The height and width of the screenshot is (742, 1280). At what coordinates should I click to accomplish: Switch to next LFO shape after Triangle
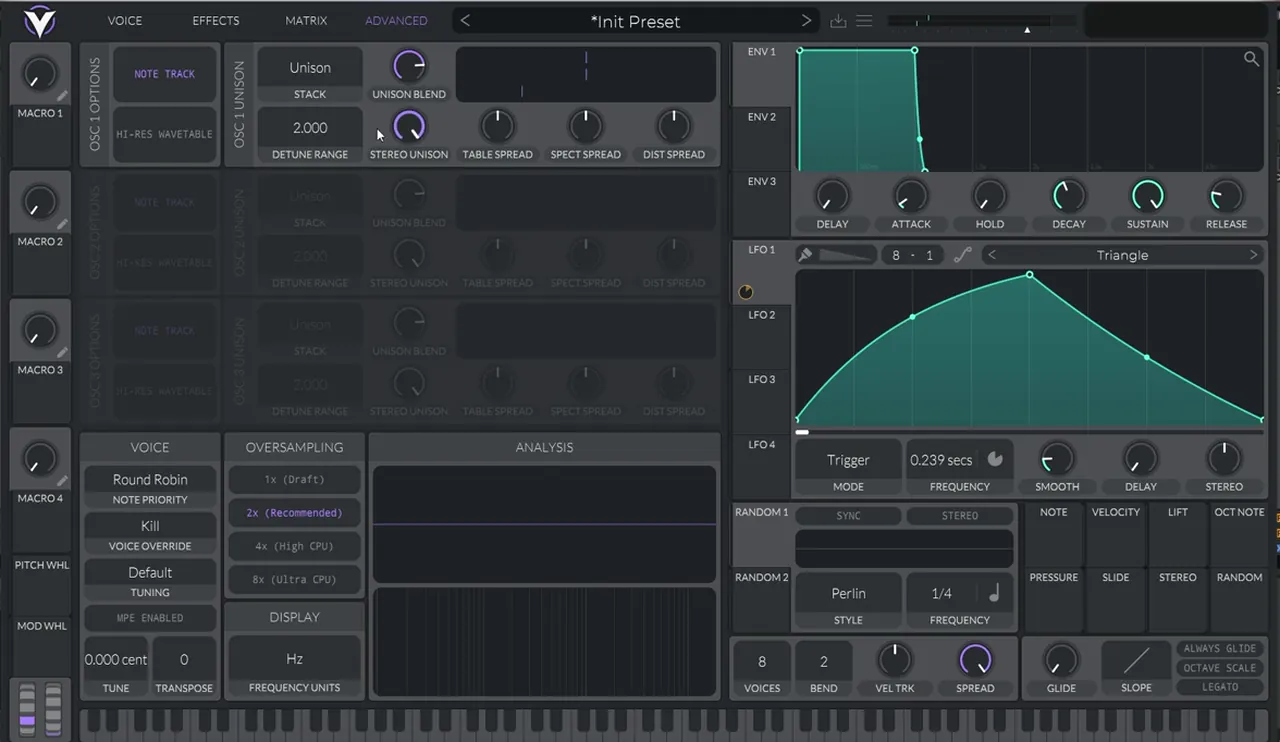tap(1253, 255)
